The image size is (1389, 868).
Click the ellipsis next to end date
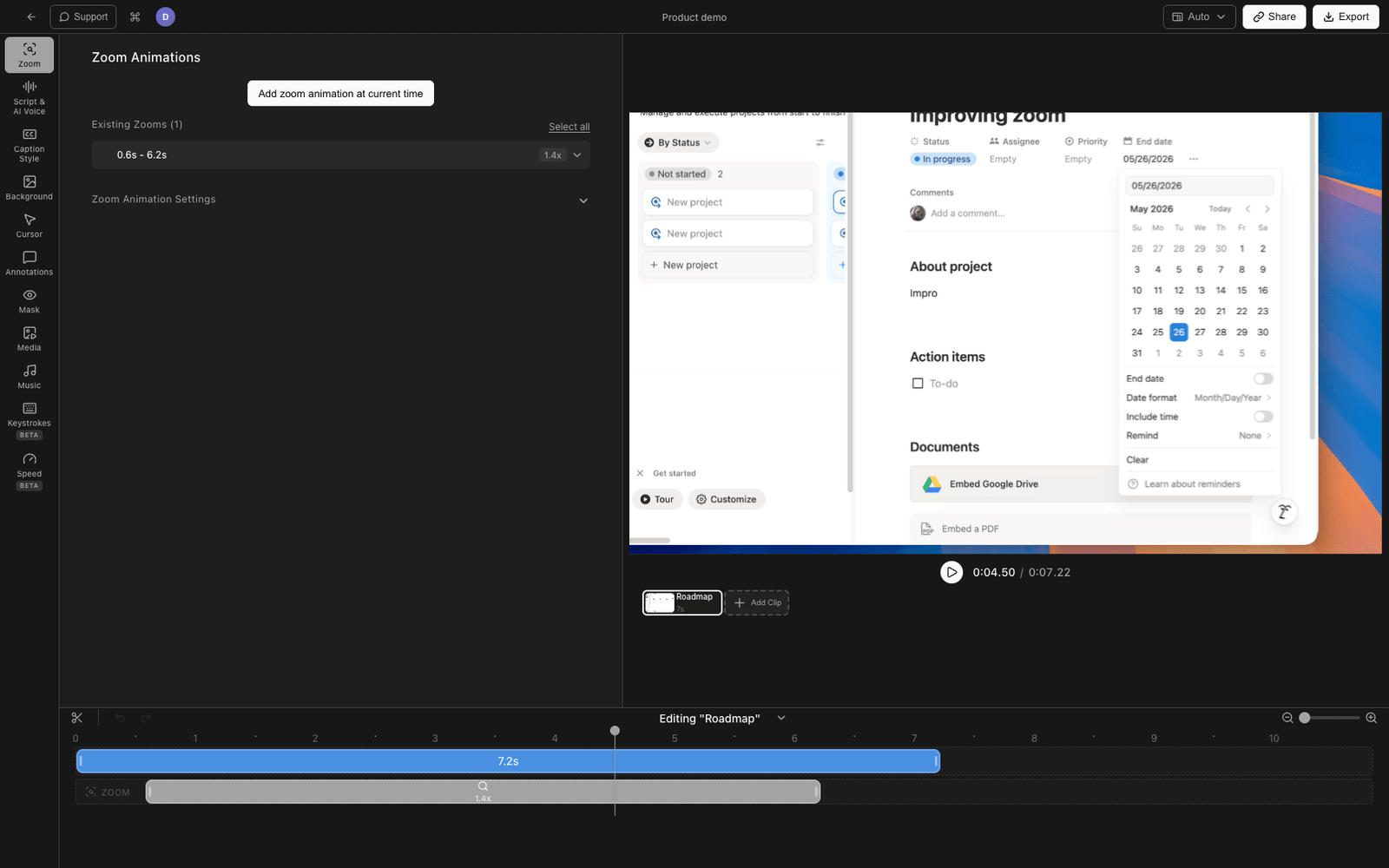1194,159
